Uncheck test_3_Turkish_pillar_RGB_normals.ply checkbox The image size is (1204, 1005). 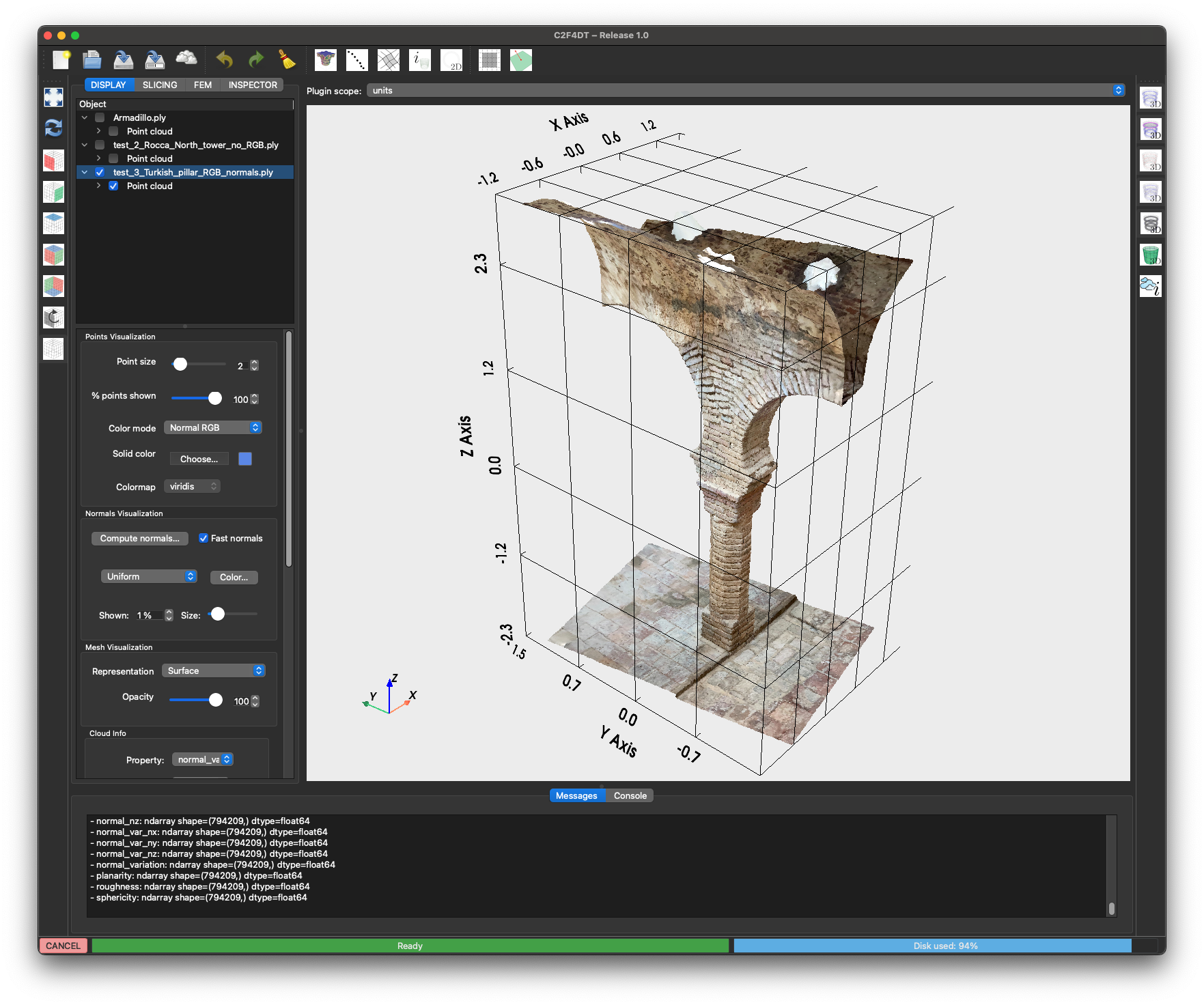100,172
